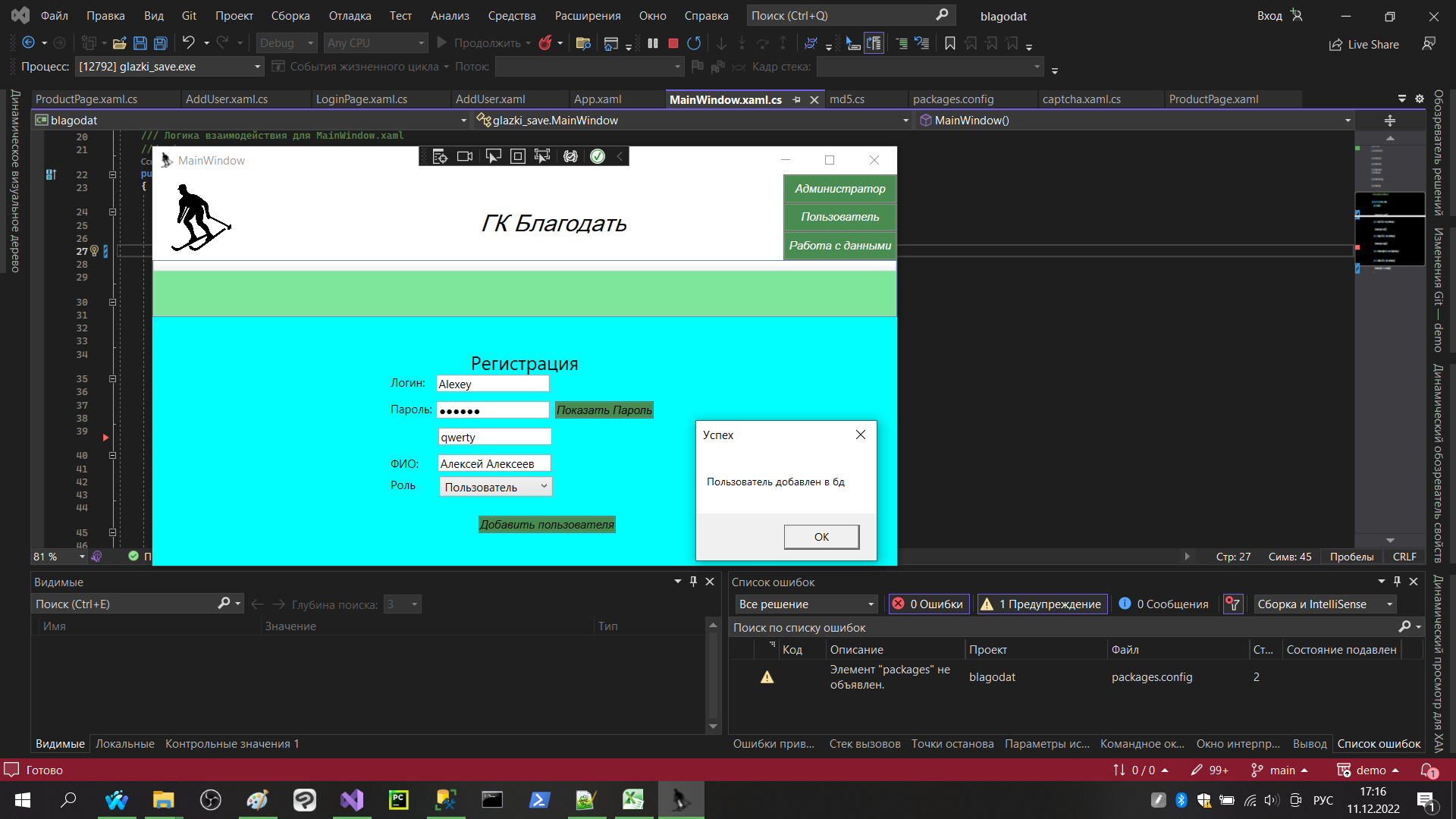
Task: Click the Логин input field containing Alexey
Action: [x=492, y=384]
